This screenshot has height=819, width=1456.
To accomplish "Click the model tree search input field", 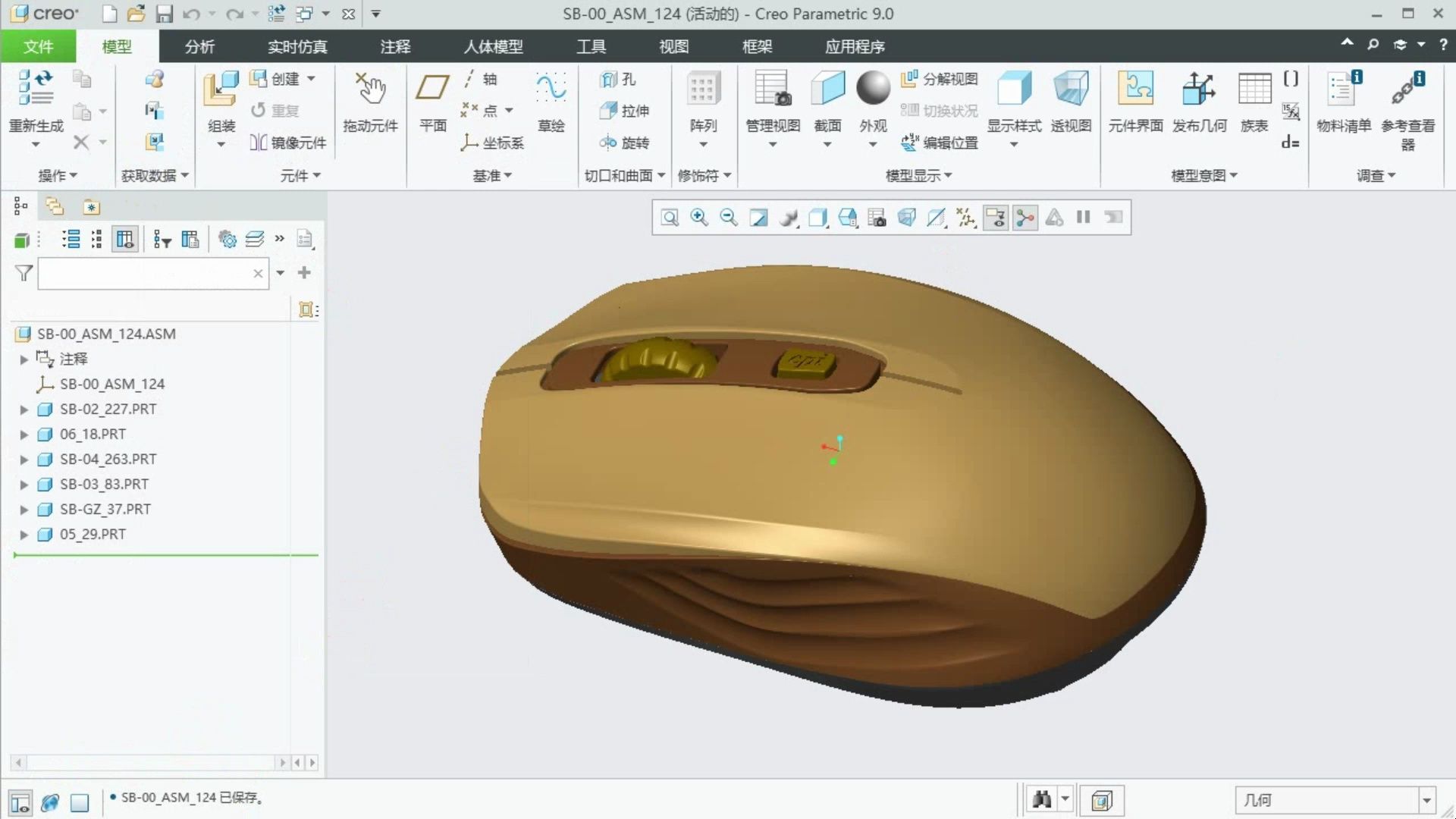I will pos(144,274).
